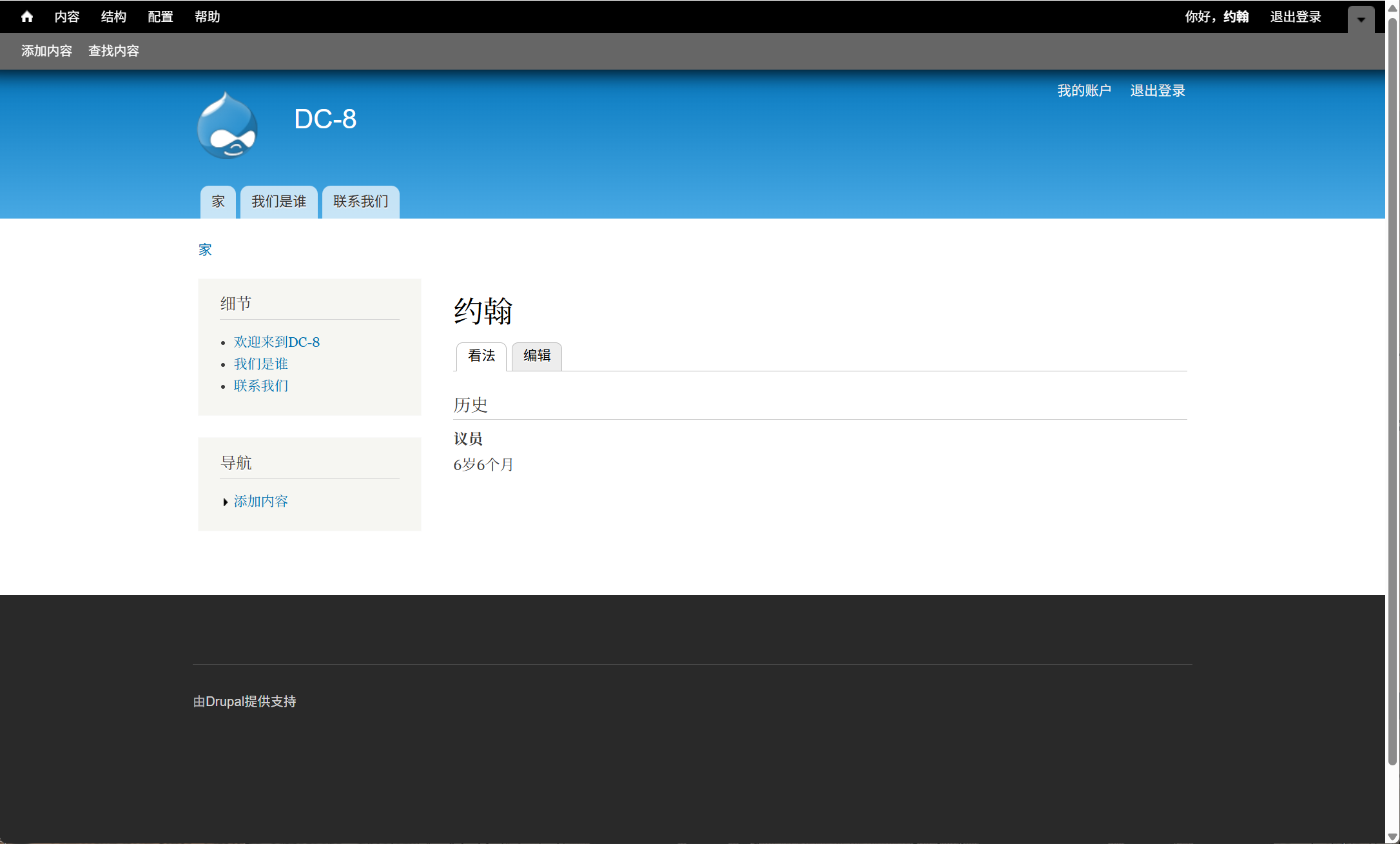Open the 我们是谁 main menu tab
Viewport: 1400px width, 844px height.
point(278,202)
